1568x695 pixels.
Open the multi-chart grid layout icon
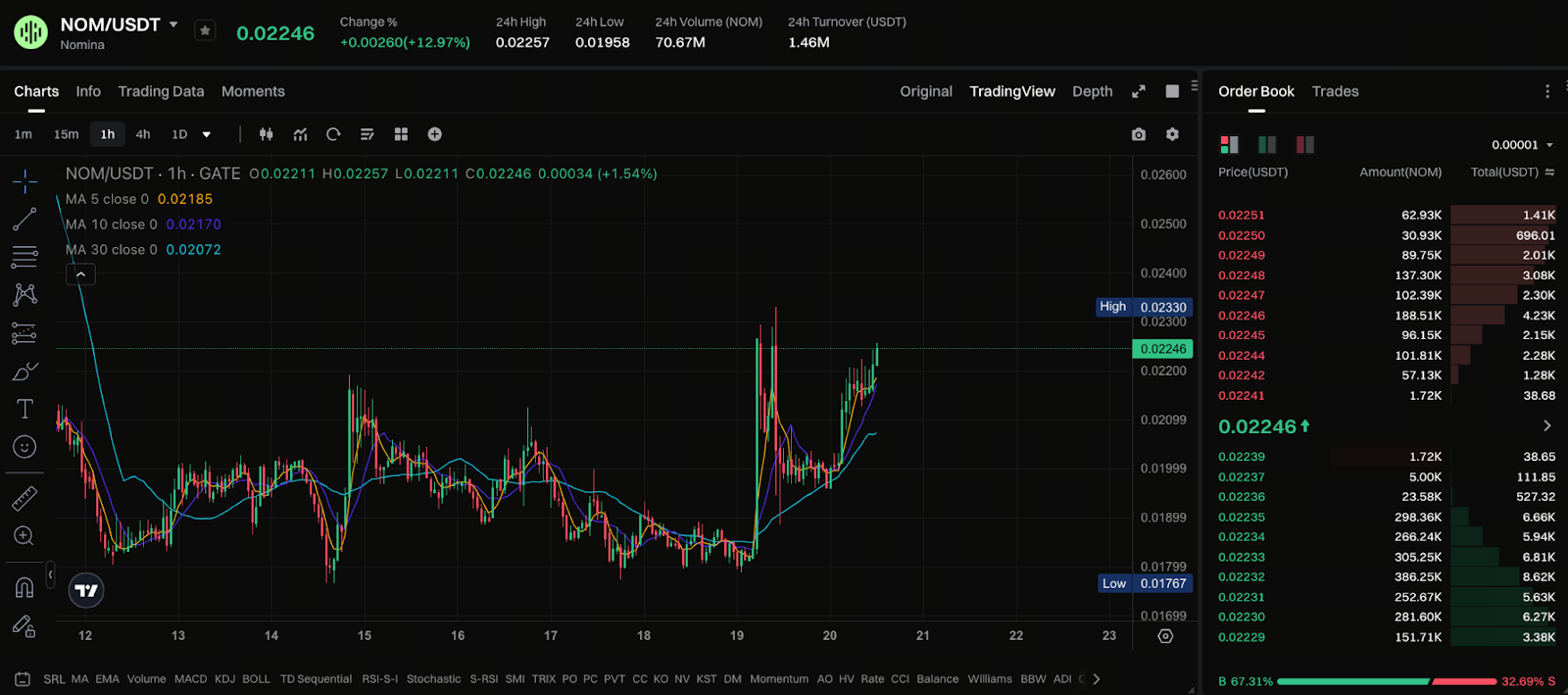[x=401, y=134]
